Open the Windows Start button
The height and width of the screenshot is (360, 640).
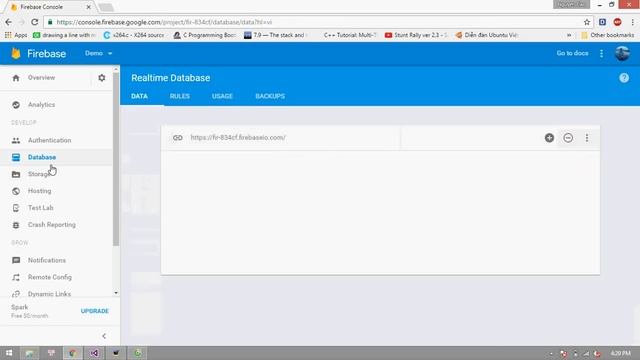9,353
